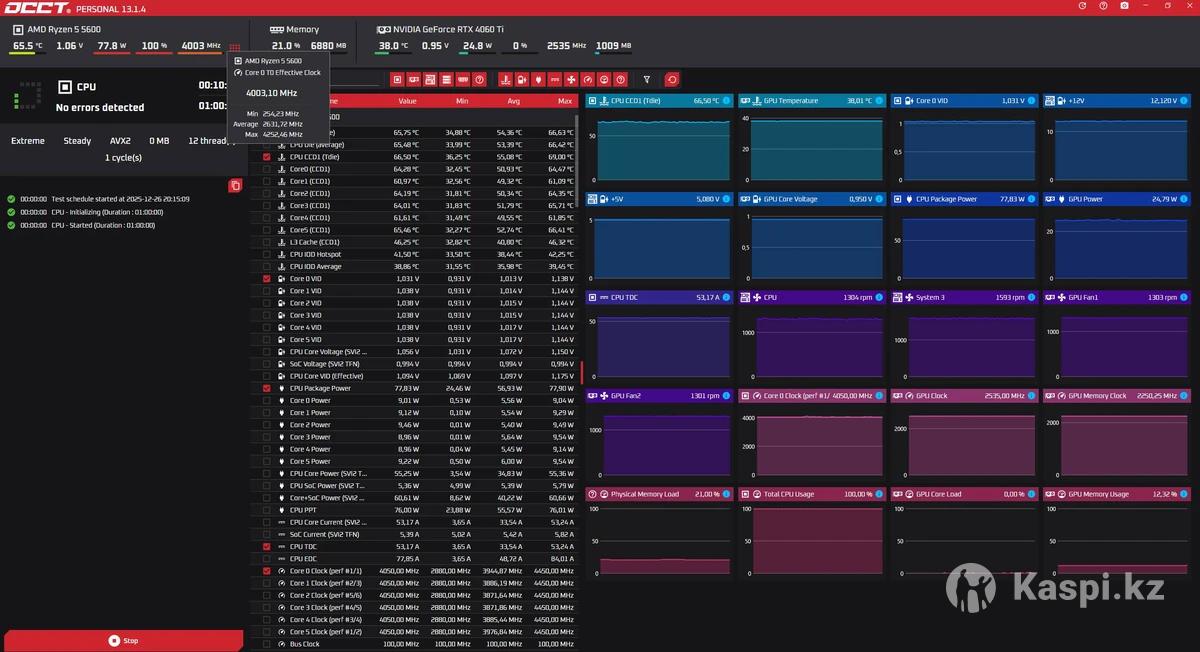Uncheck the CPU Package Power checkbox
Viewport: 1200px width, 652px height.
click(x=266, y=388)
